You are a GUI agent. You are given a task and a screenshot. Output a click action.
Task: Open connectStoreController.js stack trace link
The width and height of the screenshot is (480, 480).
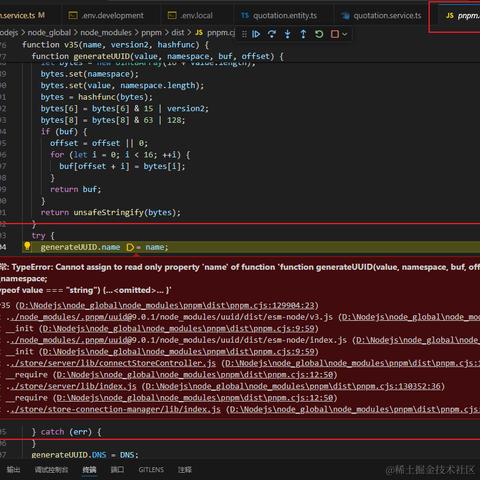click(x=113, y=363)
